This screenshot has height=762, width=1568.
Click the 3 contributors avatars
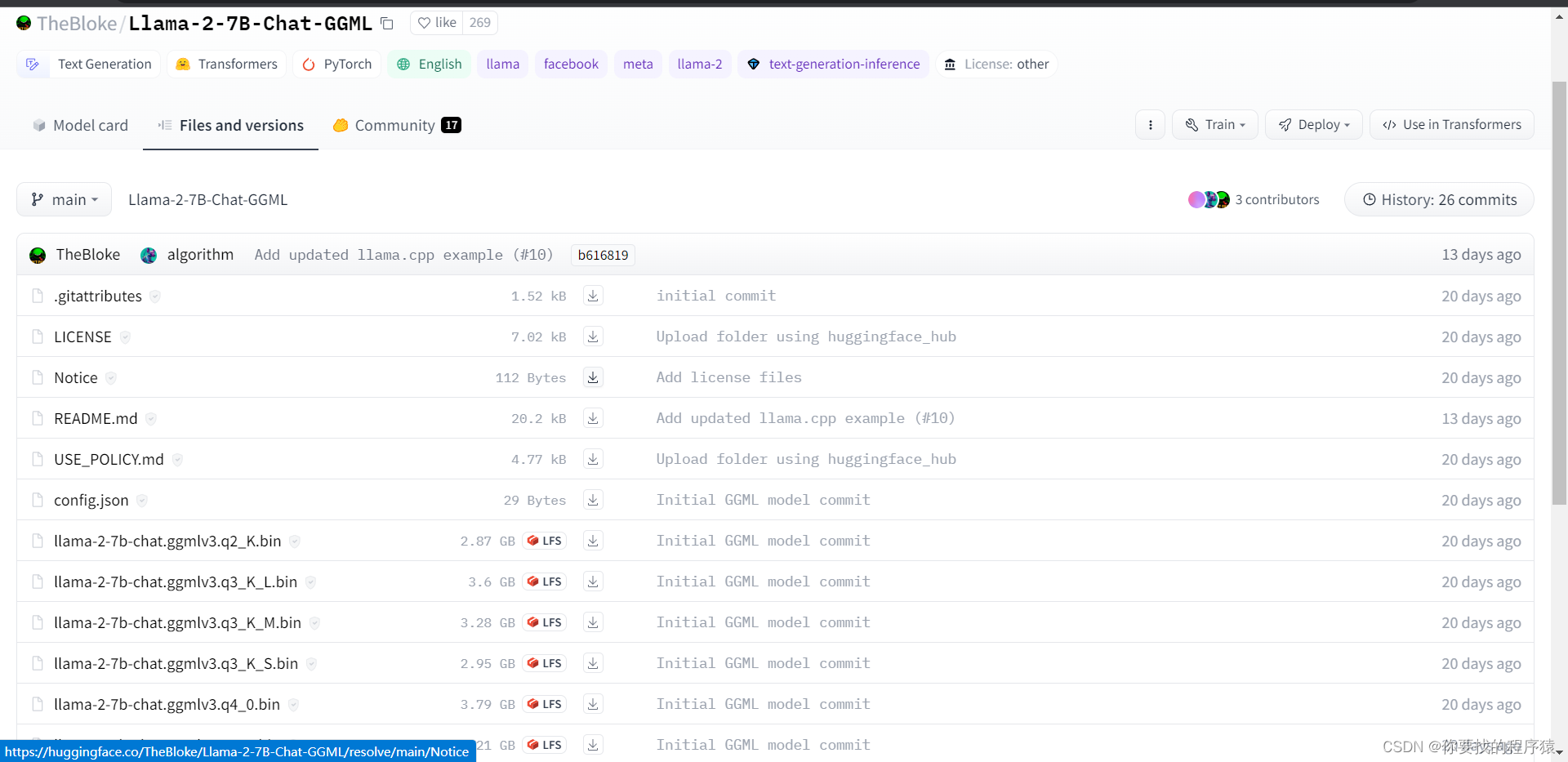[x=1209, y=199]
